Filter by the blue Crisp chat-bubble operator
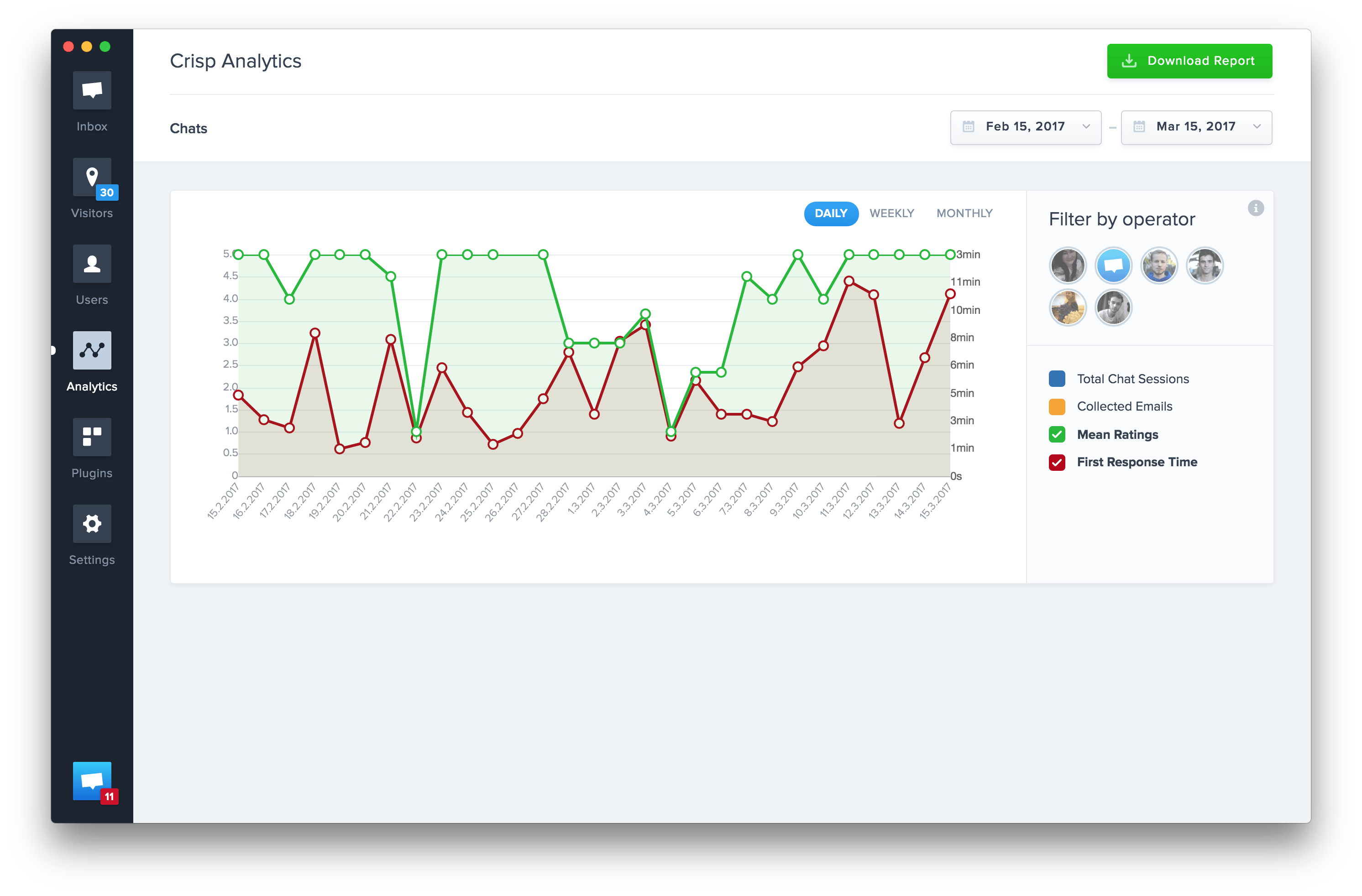The height and width of the screenshot is (896, 1362). [x=1113, y=266]
